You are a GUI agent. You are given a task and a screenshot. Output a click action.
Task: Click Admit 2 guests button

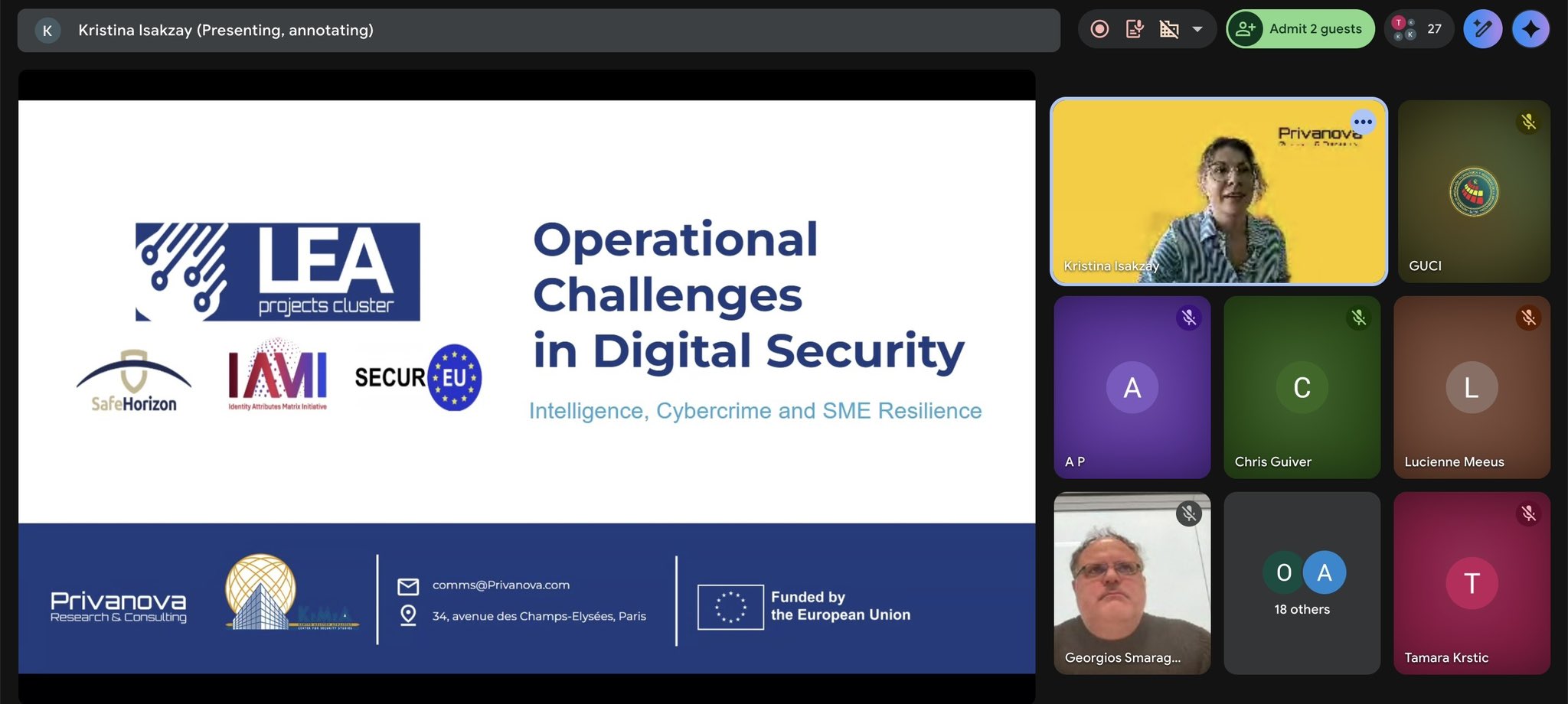pyautogui.click(x=1301, y=29)
